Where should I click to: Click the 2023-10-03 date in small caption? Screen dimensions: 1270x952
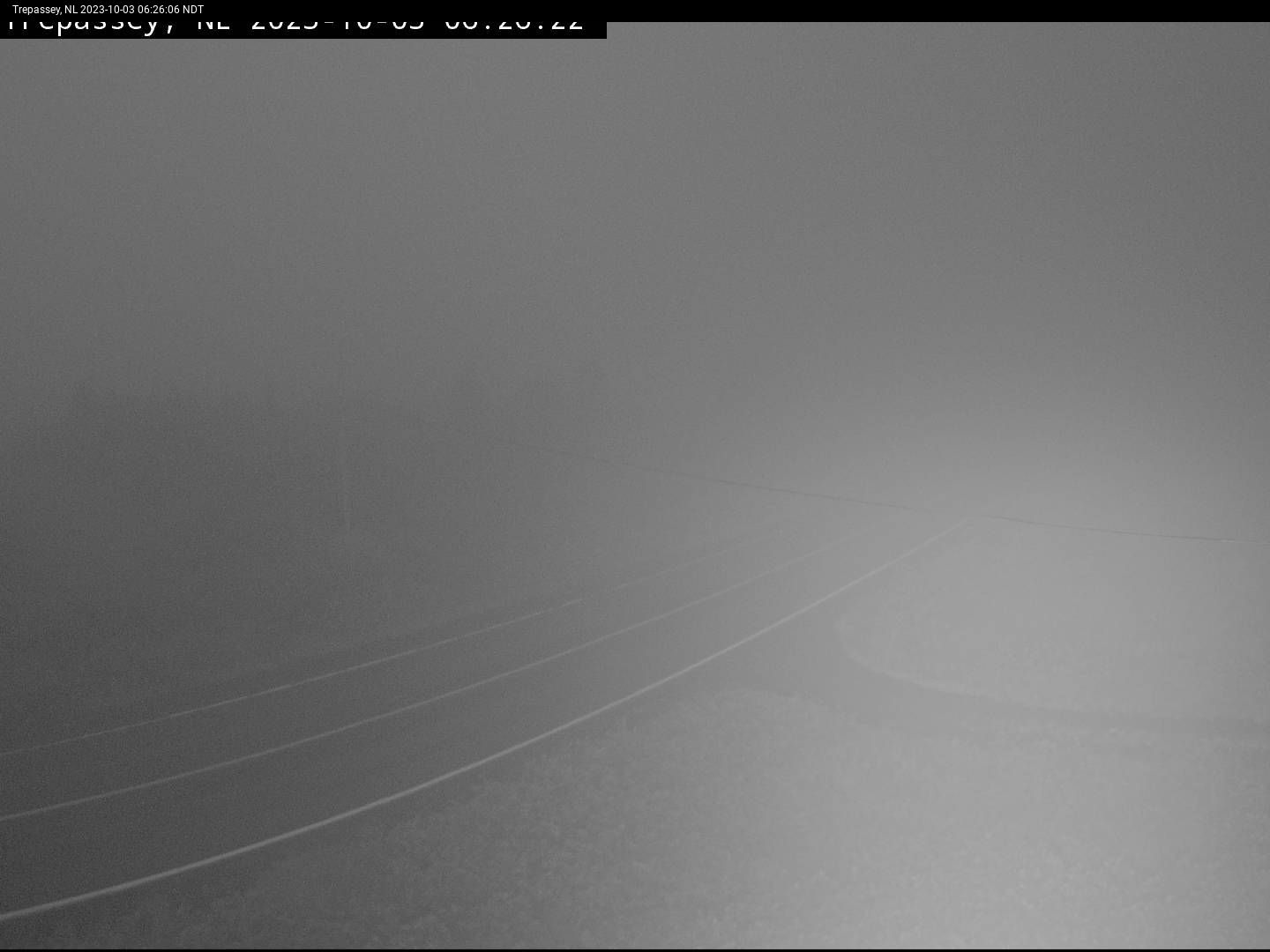(x=108, y=10)
